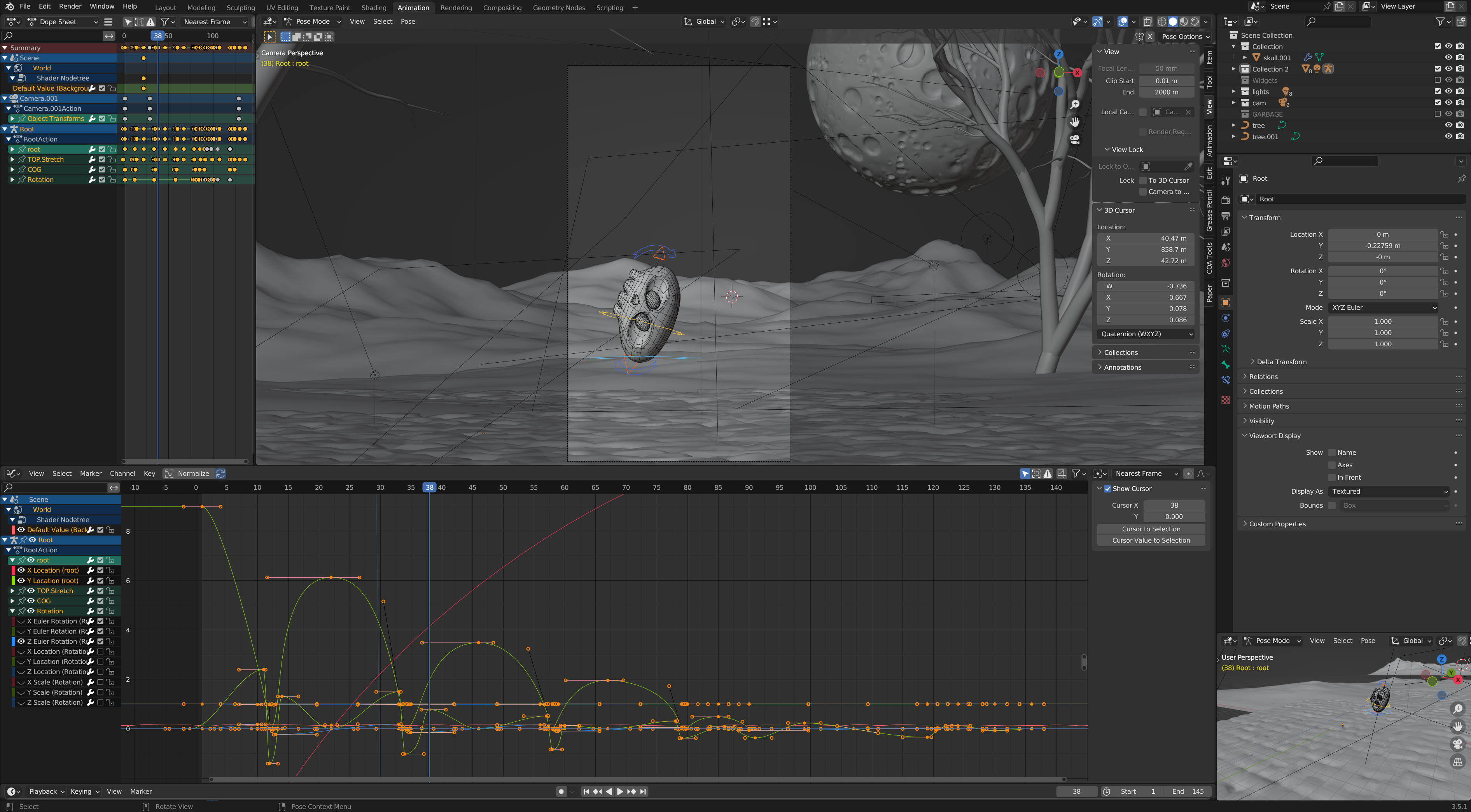Toggle camera view gizmo in main viewport
The height and width of the screenshot is (812, 1471).
[x=1075, y=139]
